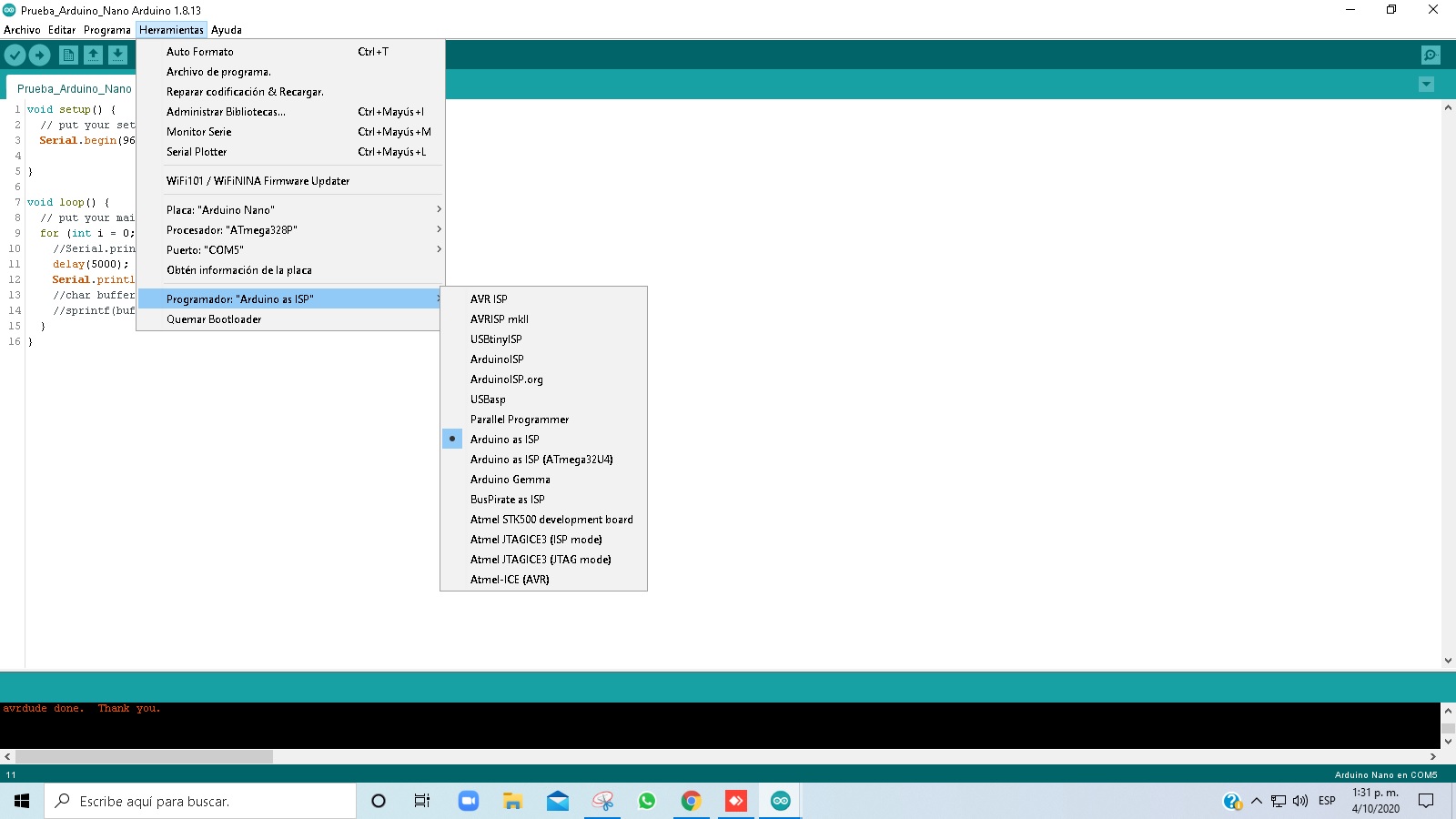Choose BusPirate as ISP programmer

[543, 500]
